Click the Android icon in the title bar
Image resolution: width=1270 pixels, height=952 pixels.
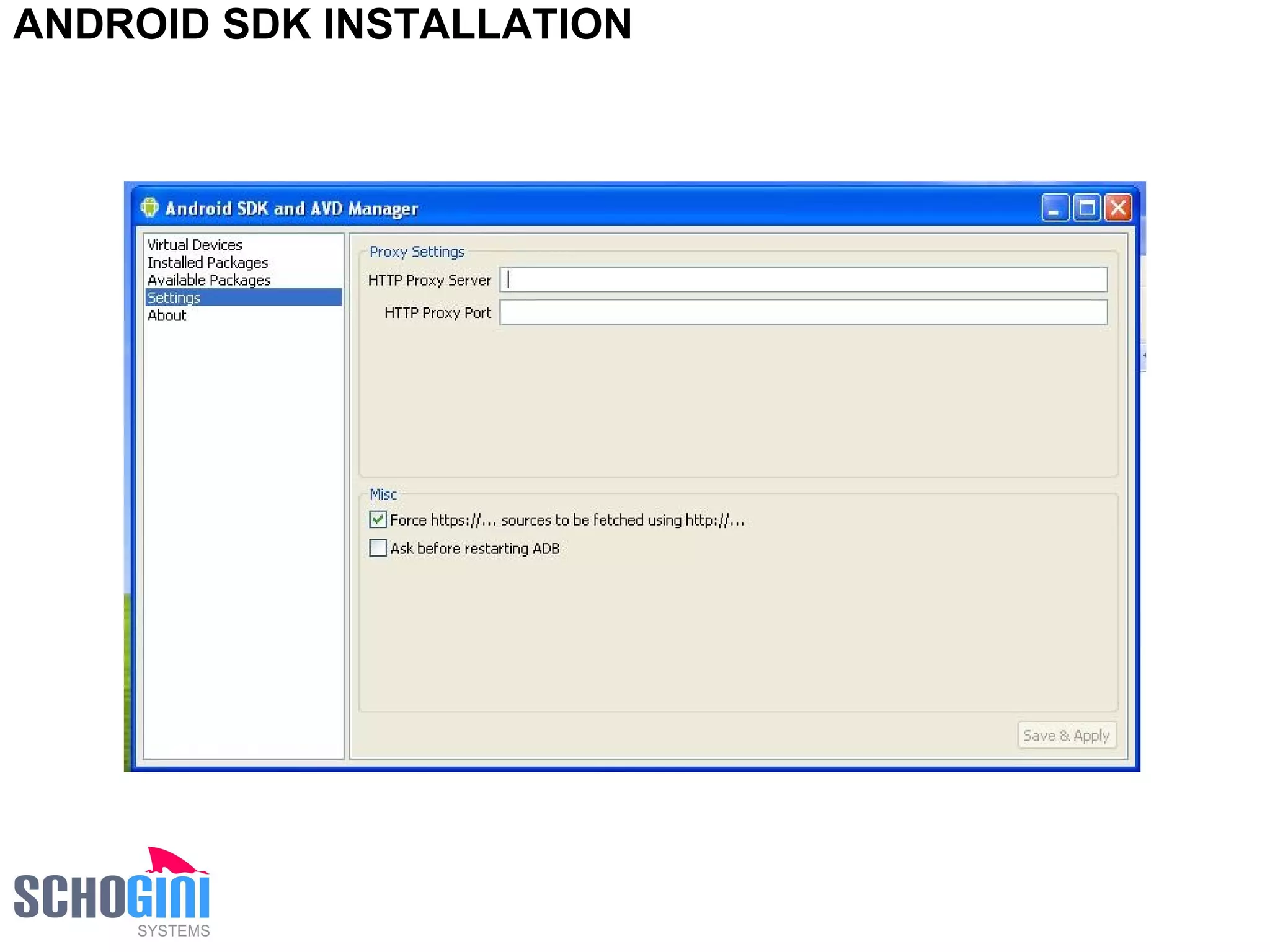coord(149,208)
